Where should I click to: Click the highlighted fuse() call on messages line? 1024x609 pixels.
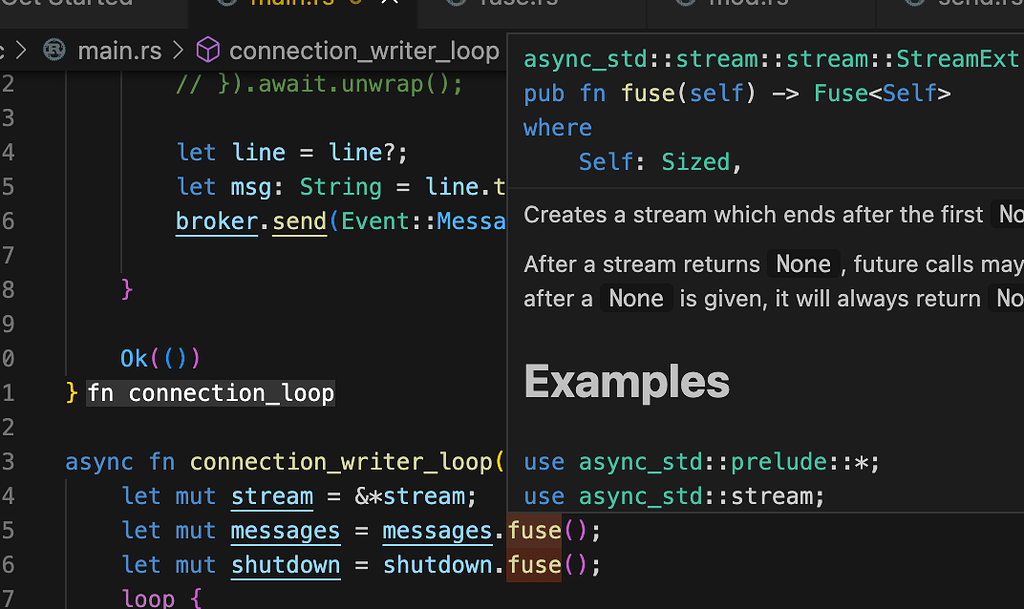pos(534,530)
